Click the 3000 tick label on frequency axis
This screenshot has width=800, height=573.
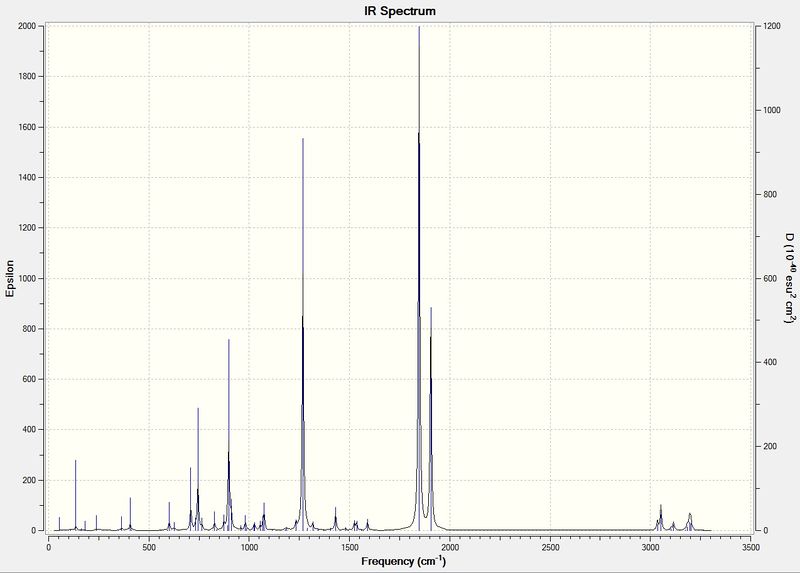pos(651,547)
